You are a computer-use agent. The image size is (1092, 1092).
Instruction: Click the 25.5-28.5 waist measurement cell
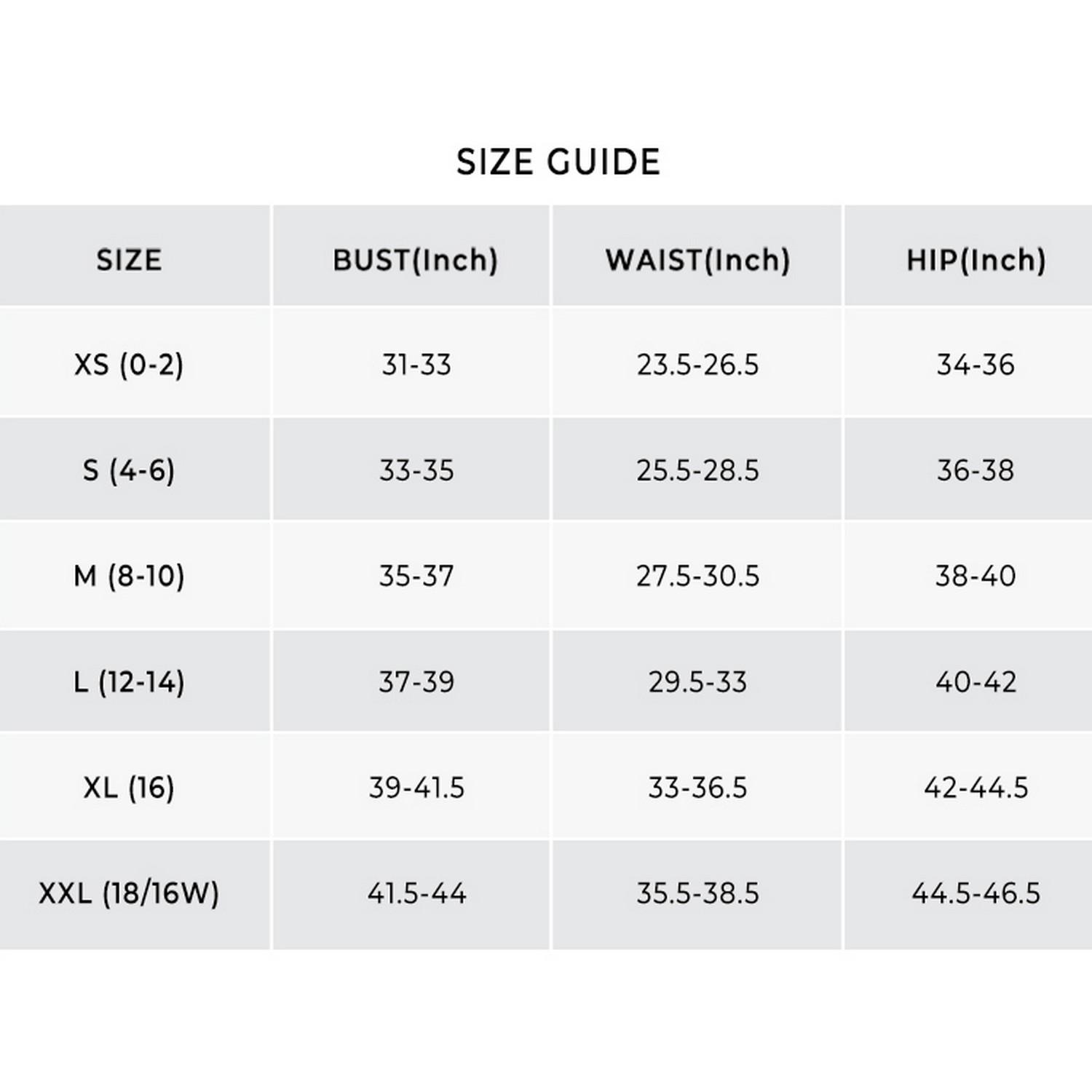(x=697, y=470)
